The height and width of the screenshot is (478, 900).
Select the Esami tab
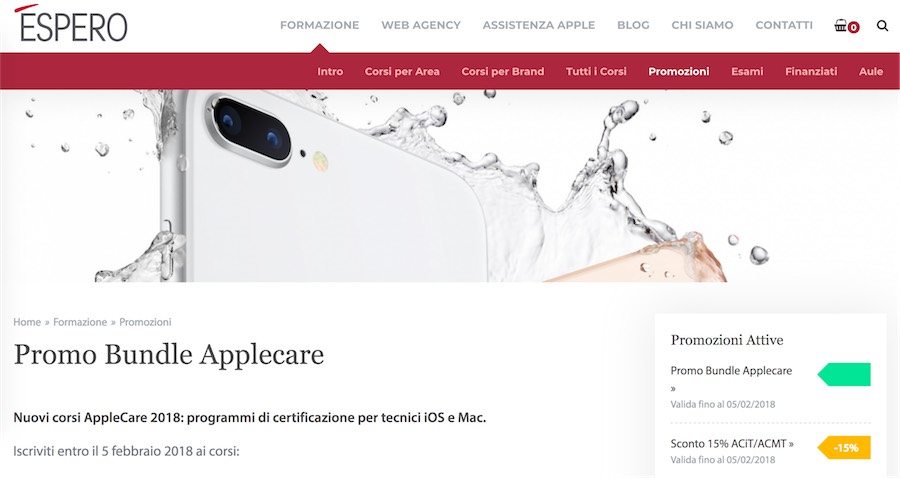coord(747,72)
